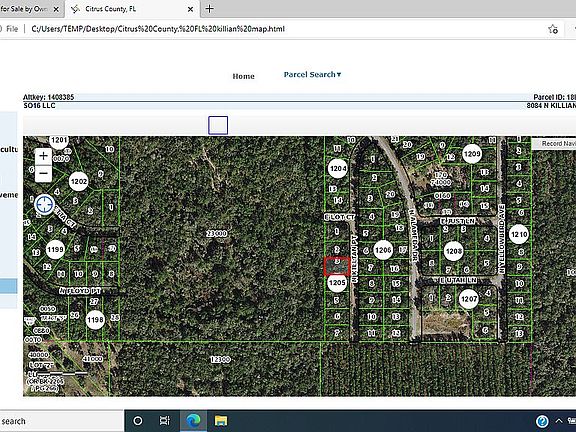Viewport: 576px width, 432px height.
Task: Open File Explorer from the taskbar
Action: (221, 421)
